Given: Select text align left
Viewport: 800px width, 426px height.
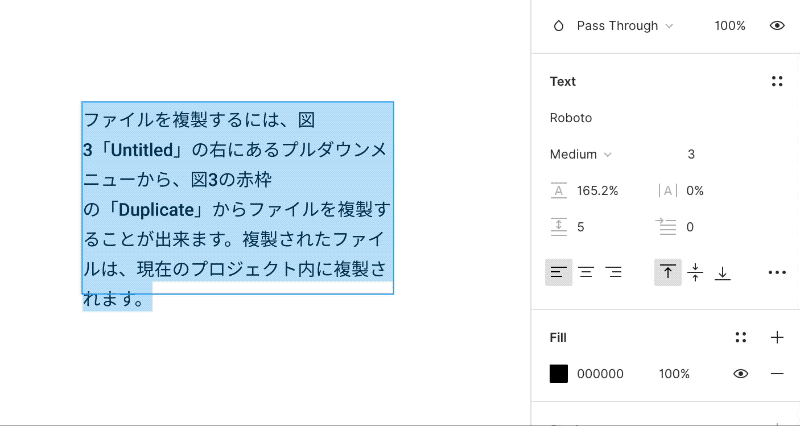Looking at the screenshot, I should click(558, 272).
